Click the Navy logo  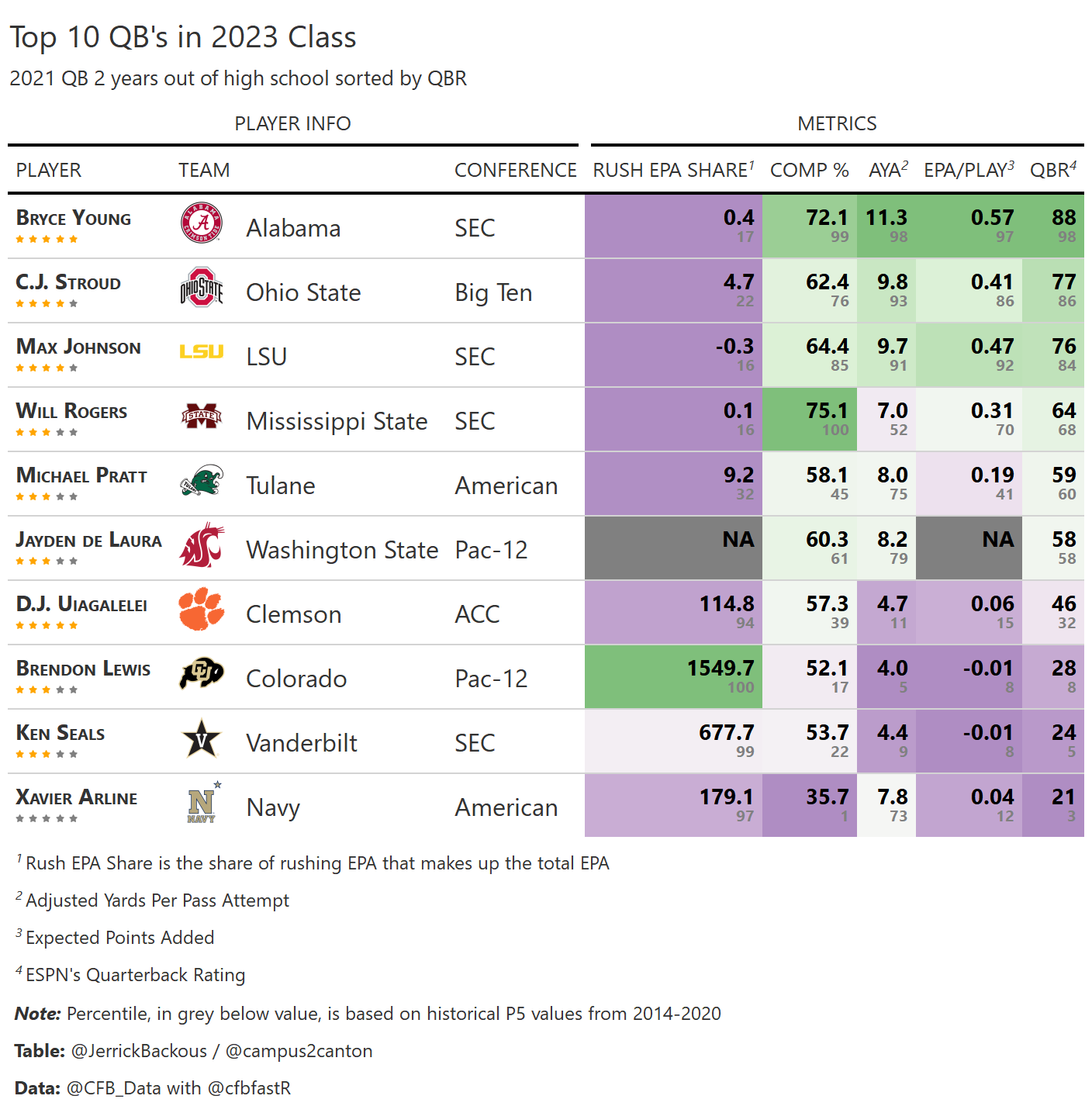tap(203, 803)
